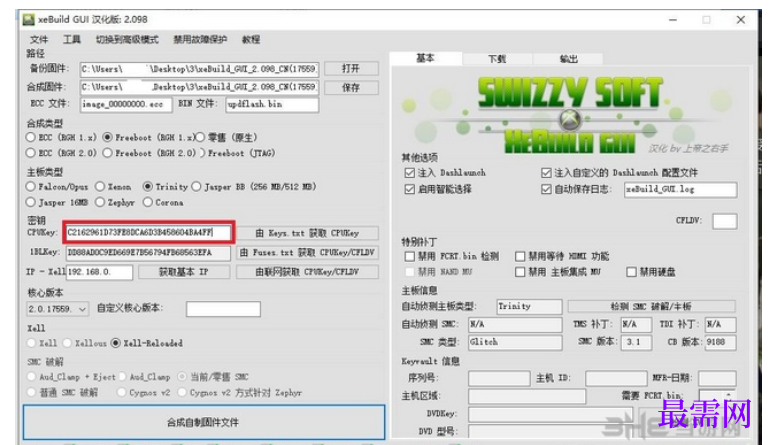The image size is (770, 445).
Task: Click the xeBuild GUI title bar icon
Action: pos(29,20)
